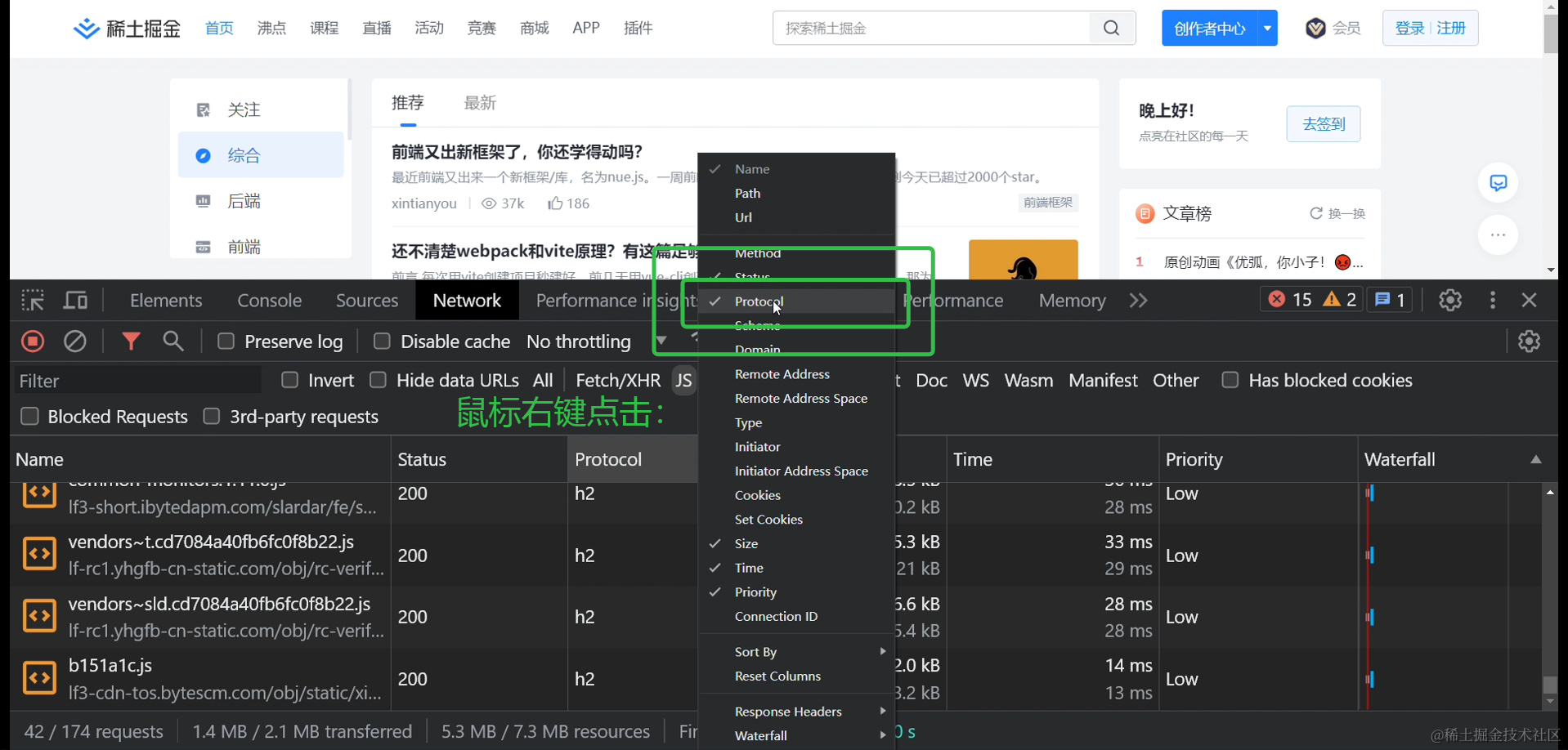Viewport: 1568px width, 750px height.
Task: Select the inspect element picker tool
Action: (x=33, y=301)
